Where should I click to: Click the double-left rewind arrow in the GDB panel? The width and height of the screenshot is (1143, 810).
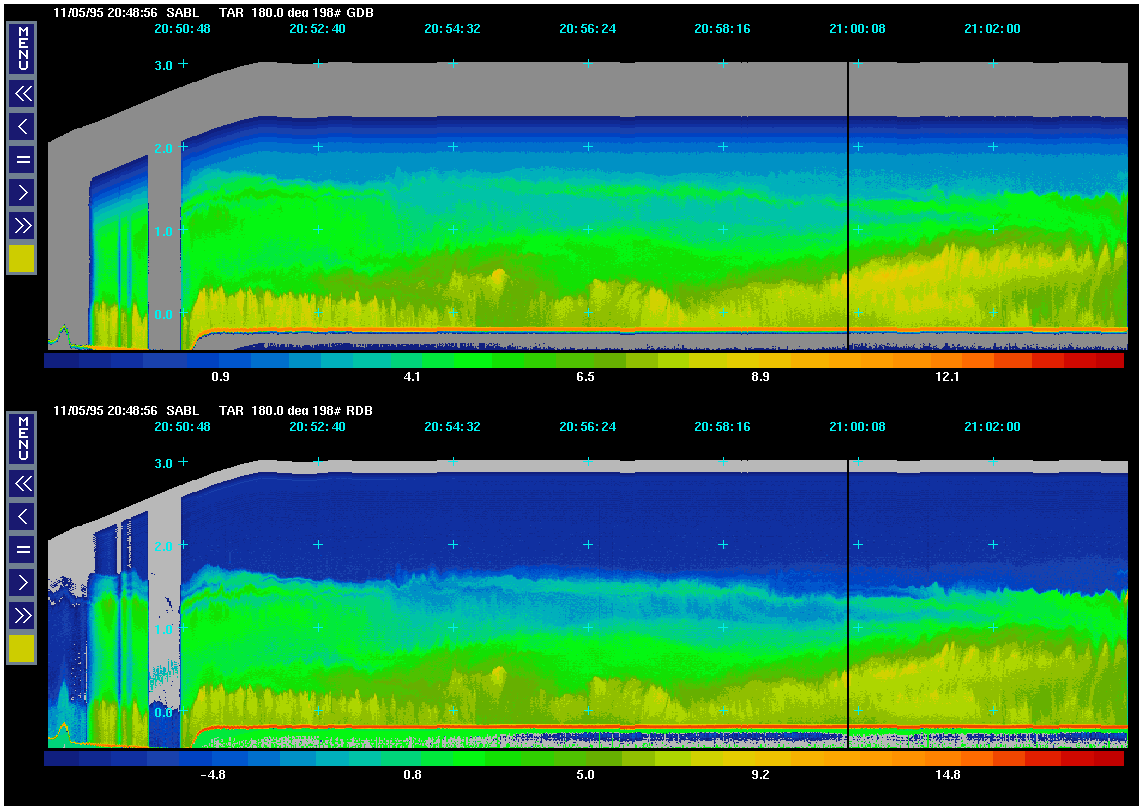click(x=22, y=94)
